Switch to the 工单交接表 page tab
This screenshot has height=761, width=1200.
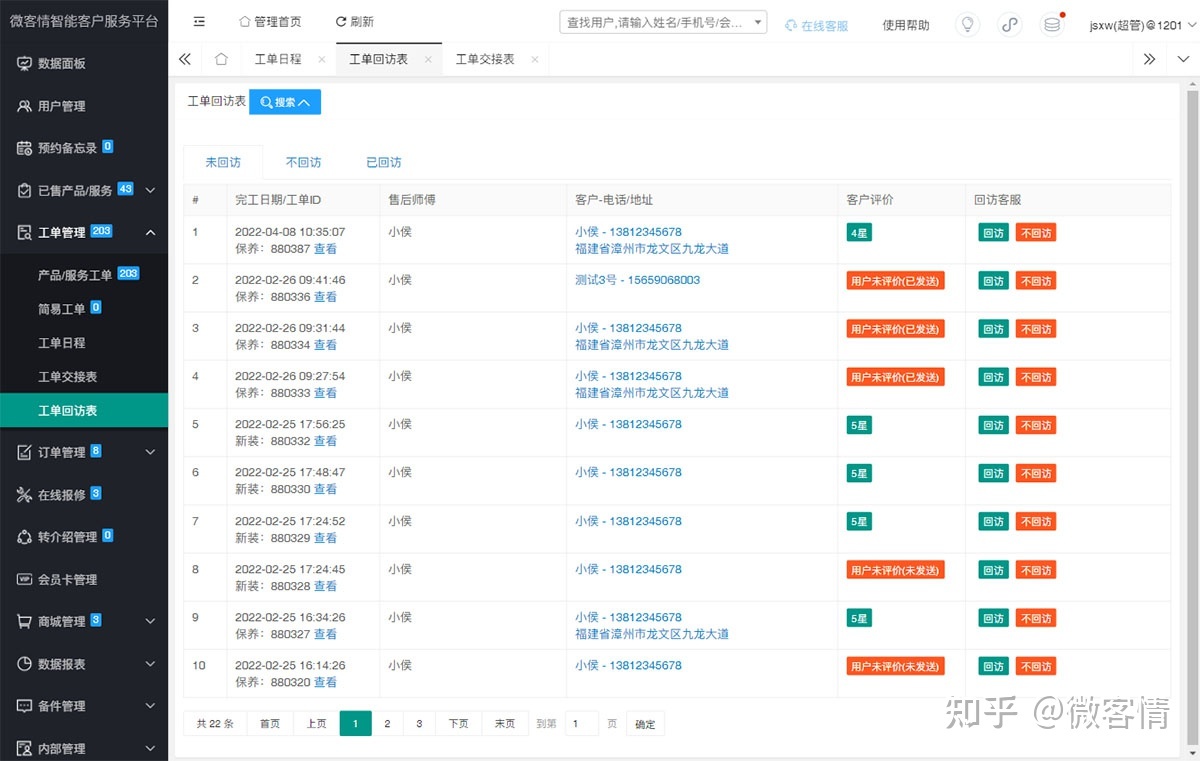click(x=485, y=59)
